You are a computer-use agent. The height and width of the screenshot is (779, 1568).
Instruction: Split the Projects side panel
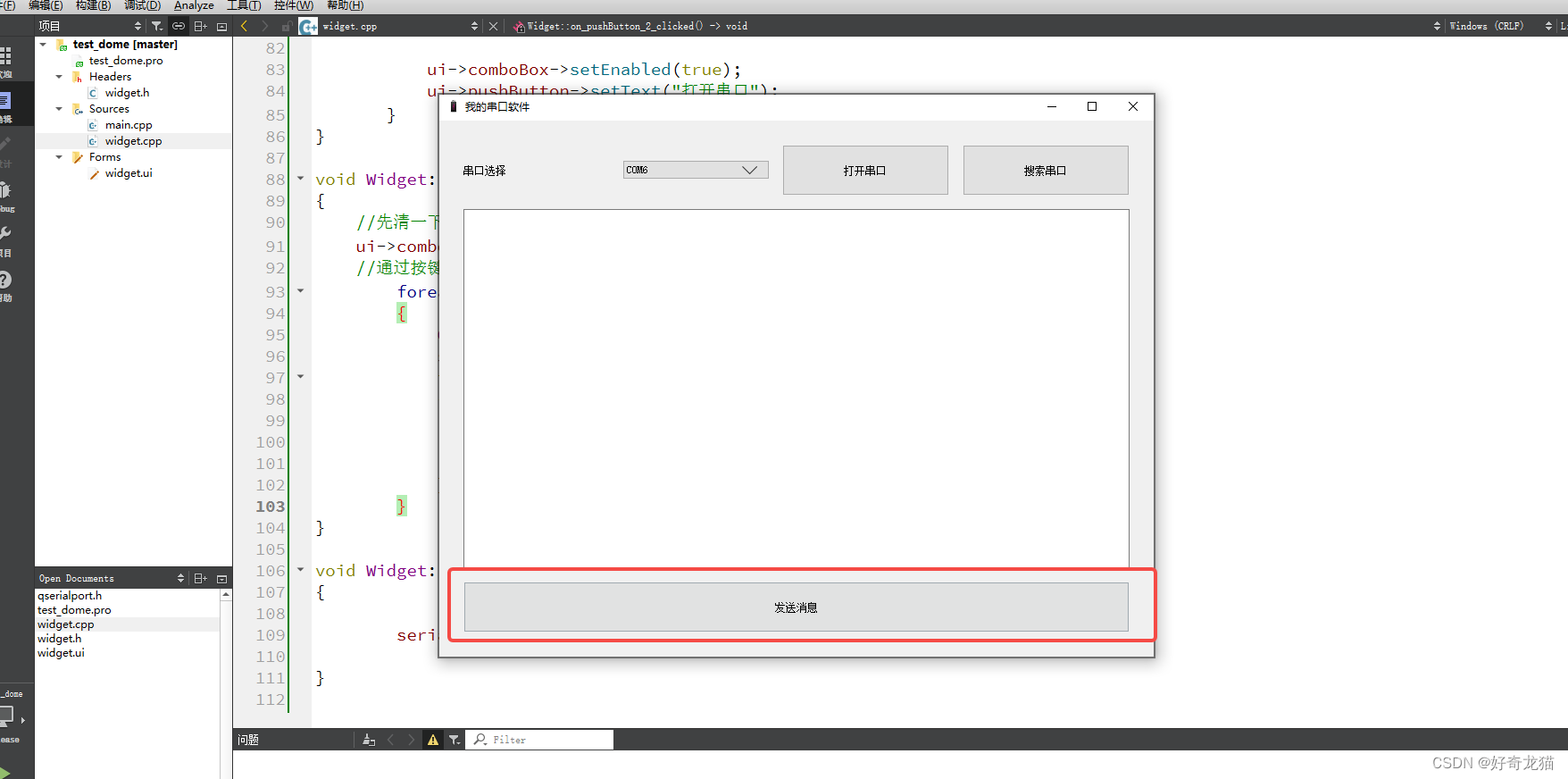pyautogui.click(x=201, y=26)
